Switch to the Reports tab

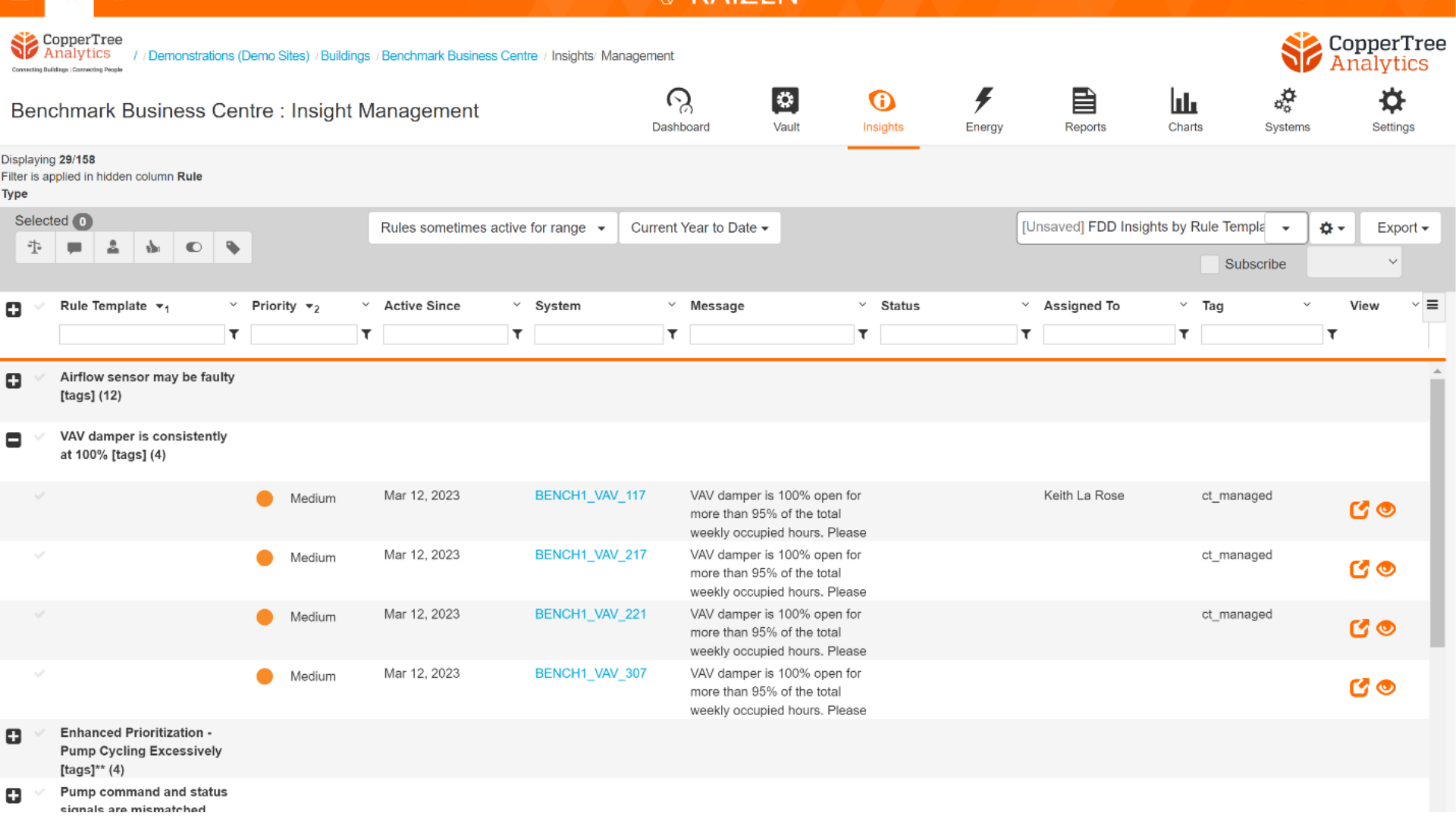pyautogui.click(x=1084, y=110)
